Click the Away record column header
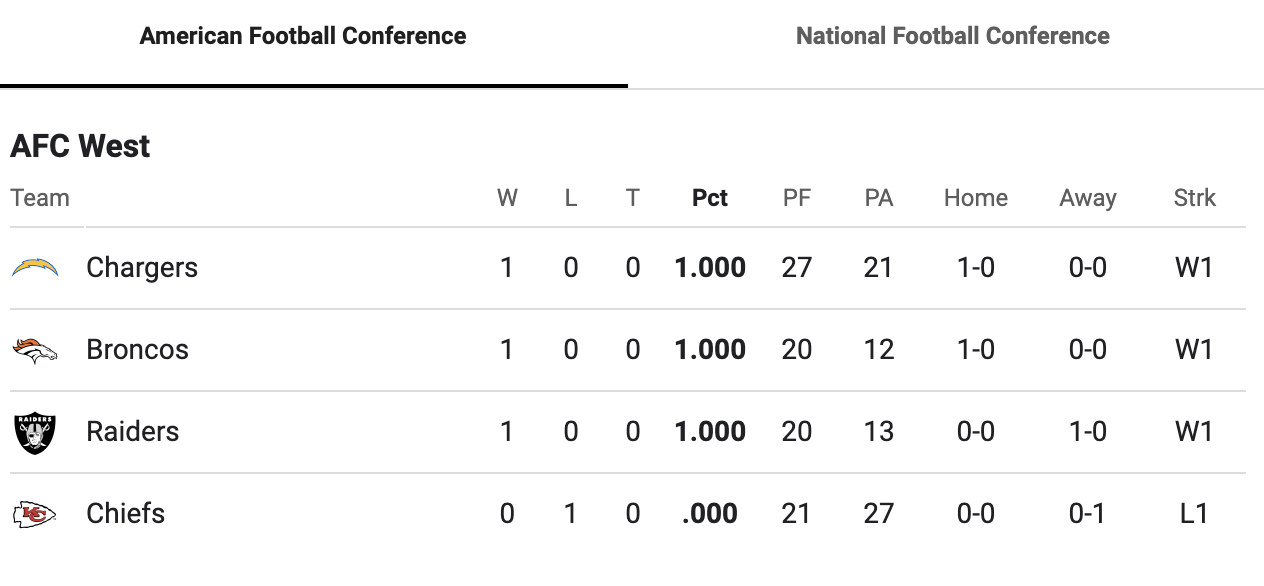The width and height of the screenshot is (1264, 586). click(1087, 198)
